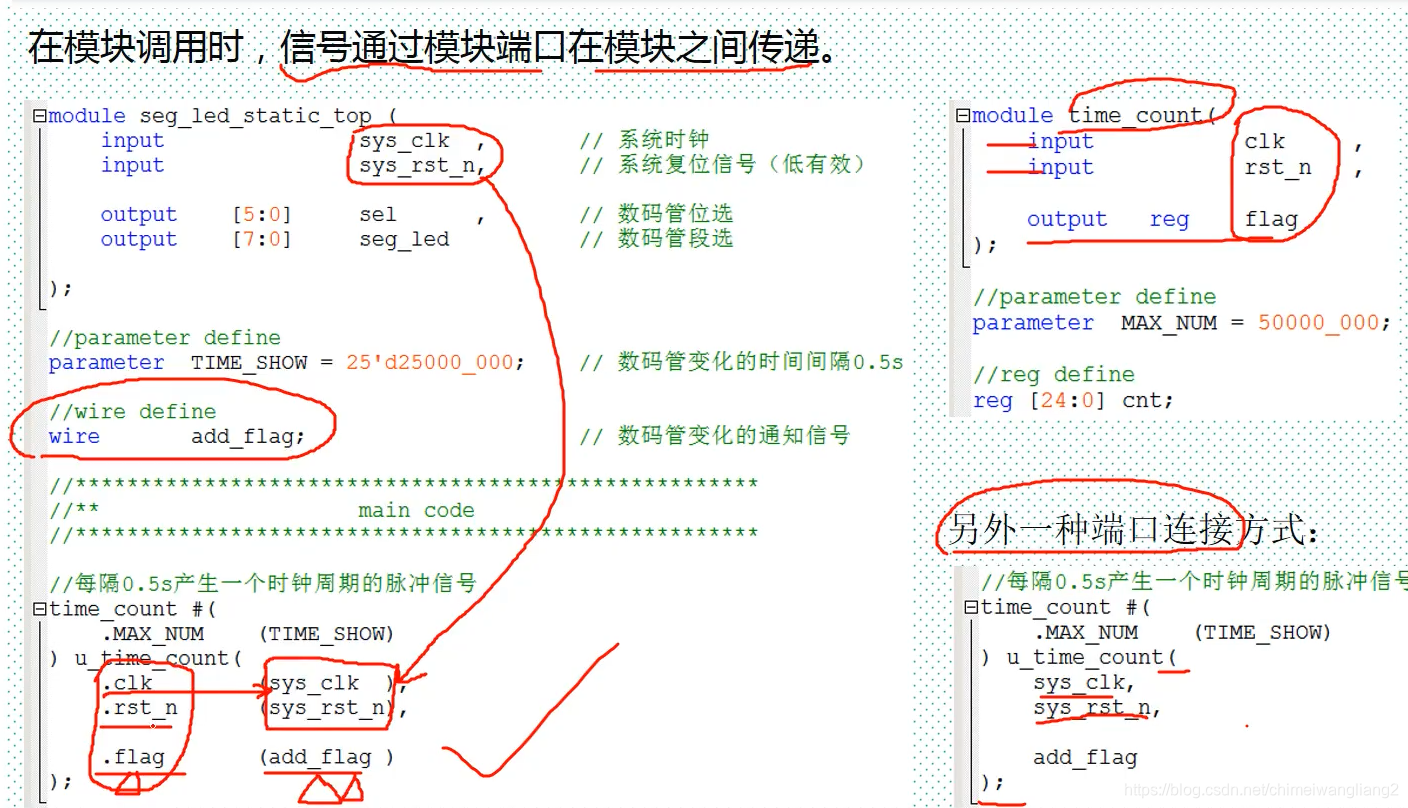Click add_flag in the lower right positional connection
This screenshot has width=1408, height=808.
point(1086,757)
